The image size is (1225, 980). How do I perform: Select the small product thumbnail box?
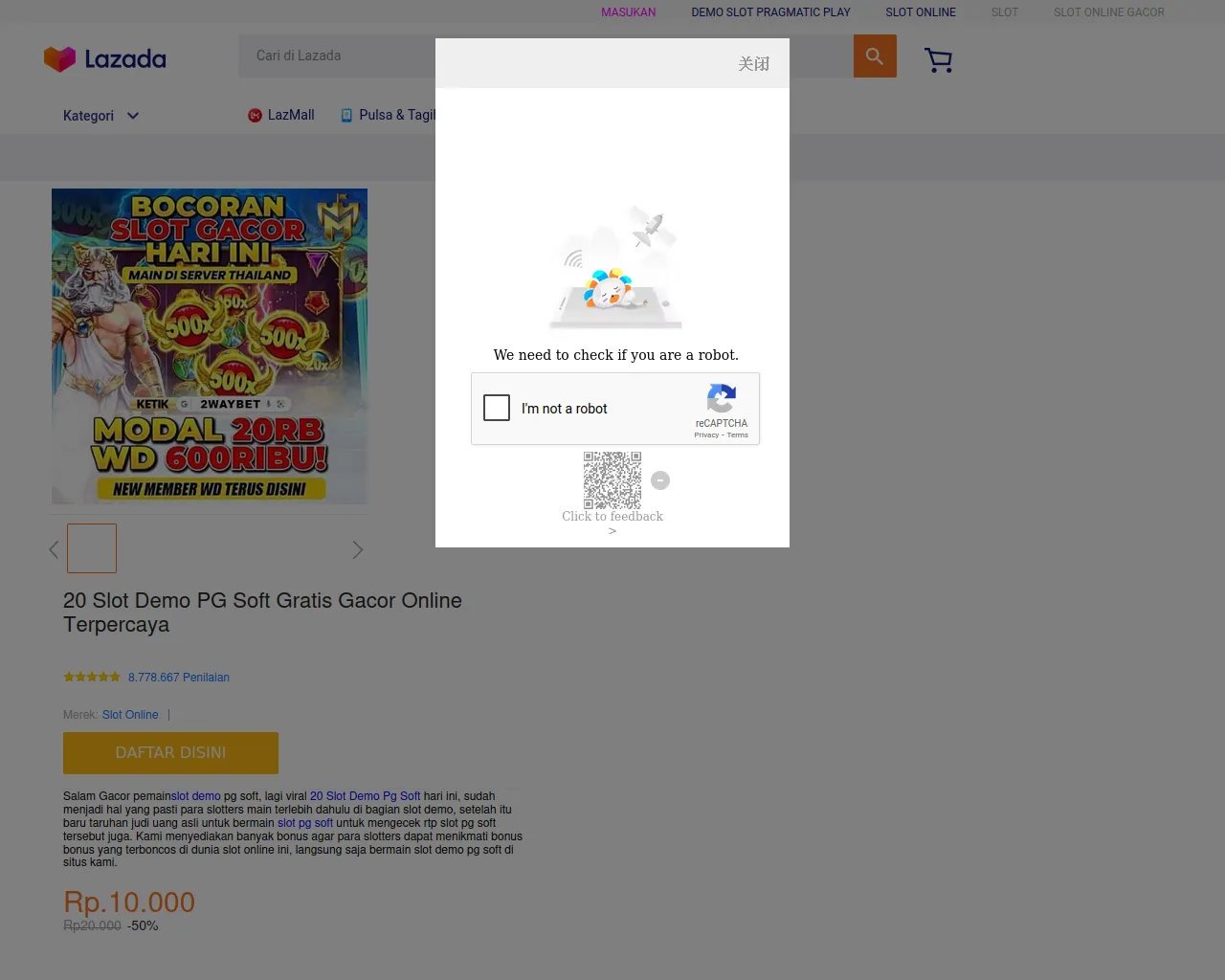[x=92, y=548]
